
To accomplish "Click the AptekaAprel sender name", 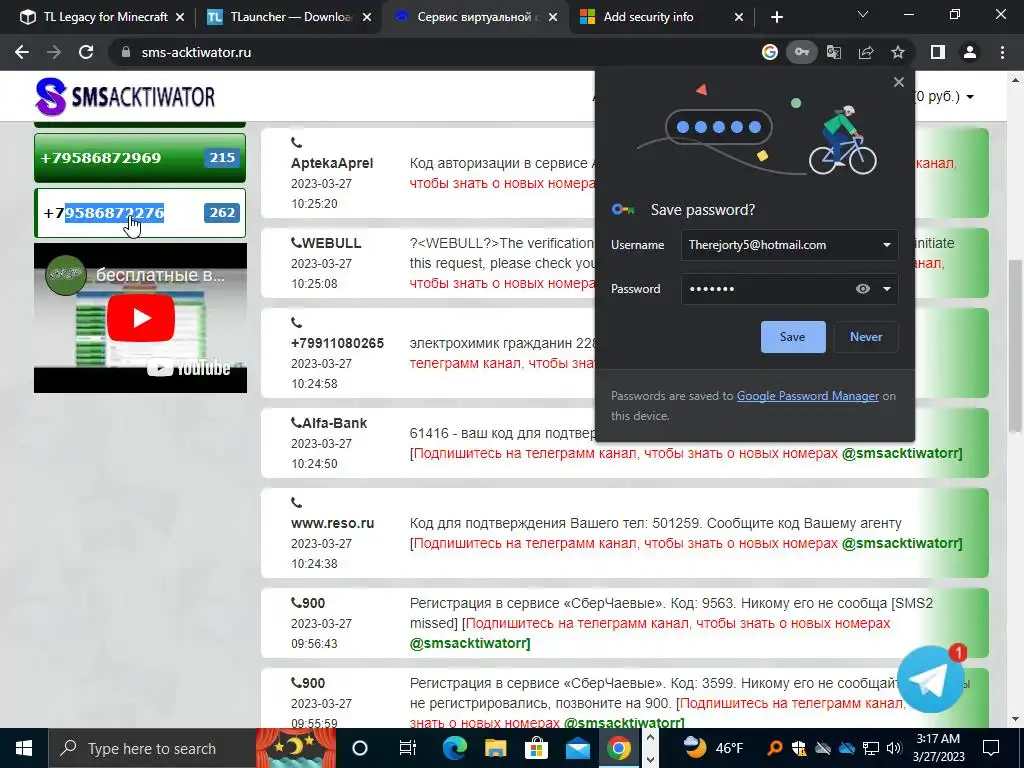I will click(x=332, y=163).
